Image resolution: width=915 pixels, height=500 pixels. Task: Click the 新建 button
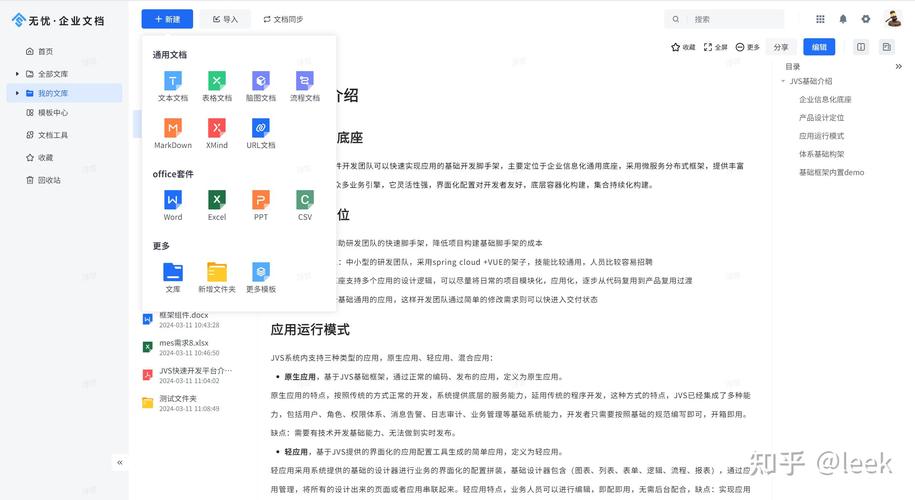tap(167, 19)
